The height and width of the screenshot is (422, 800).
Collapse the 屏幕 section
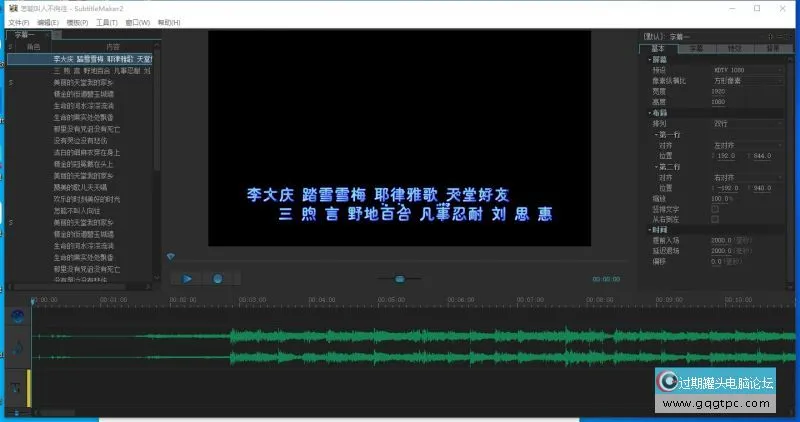649,59
